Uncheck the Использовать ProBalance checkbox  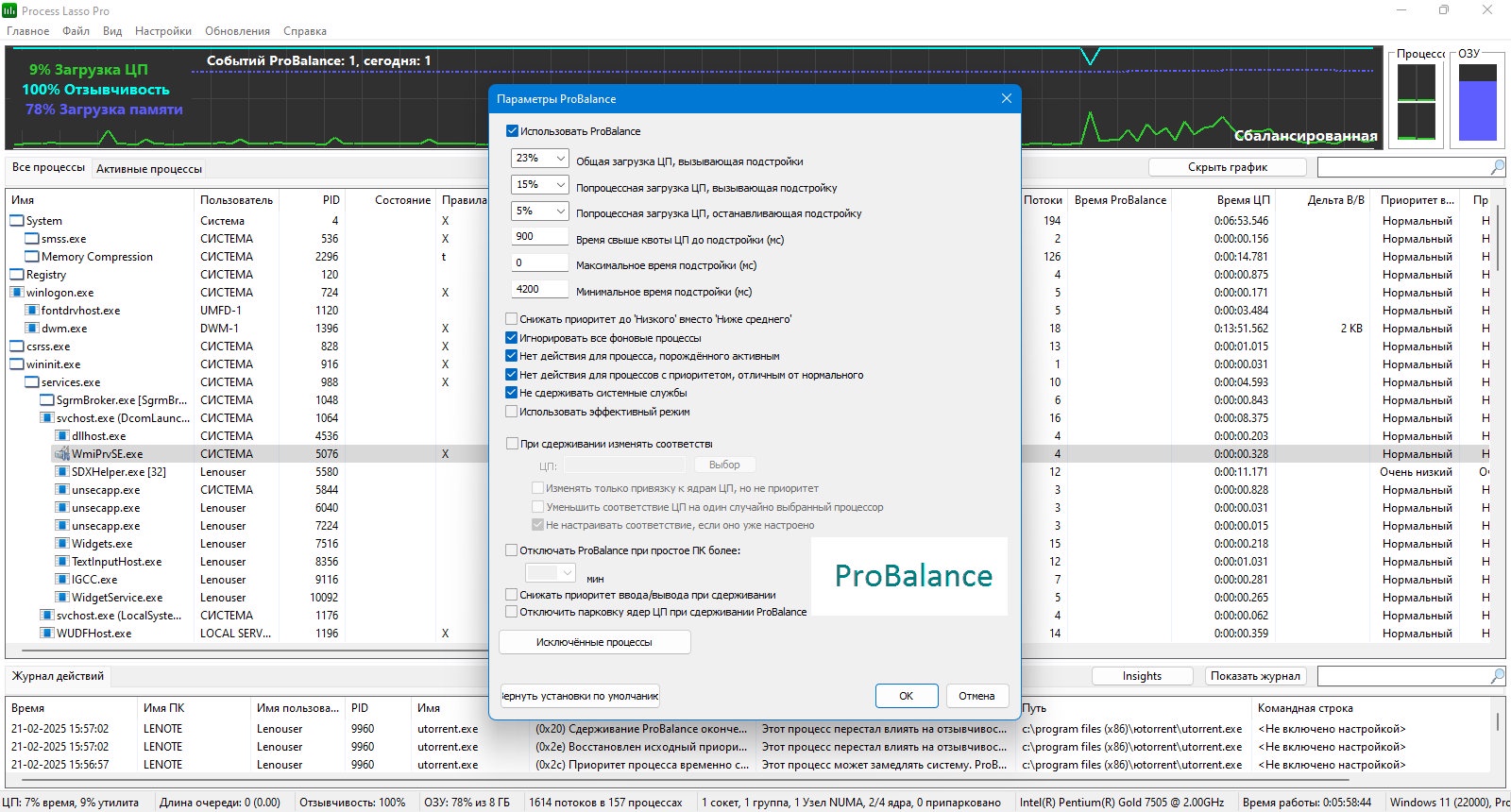click(x=513, y=131)
